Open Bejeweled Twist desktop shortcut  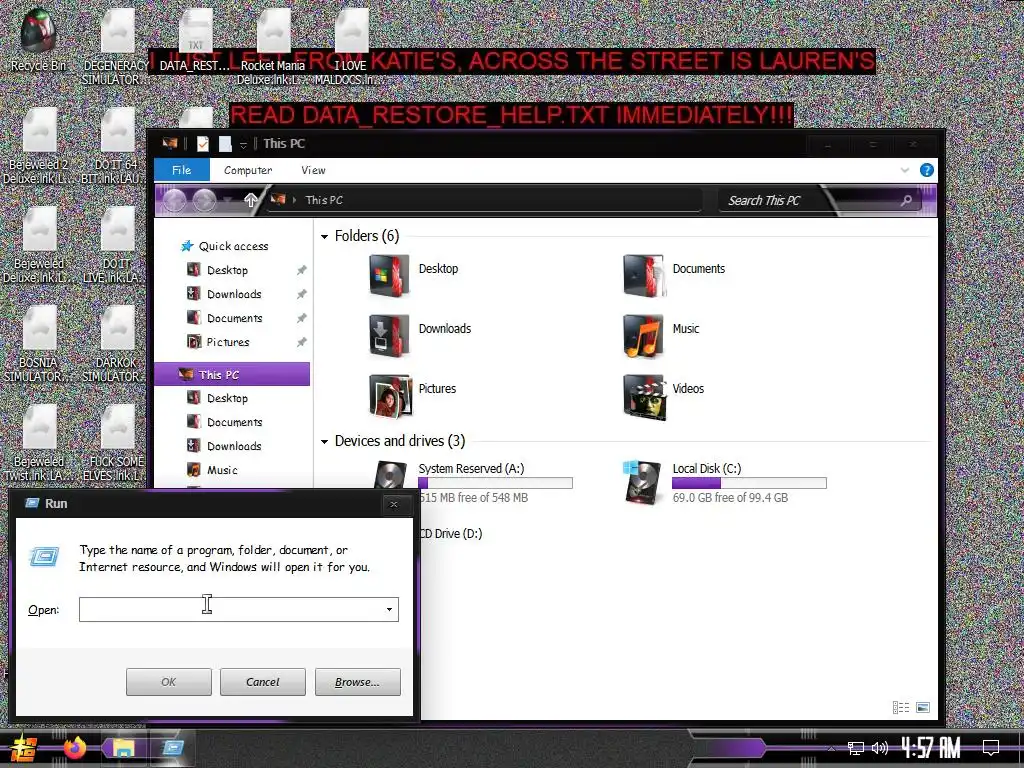tap(39, 443)
